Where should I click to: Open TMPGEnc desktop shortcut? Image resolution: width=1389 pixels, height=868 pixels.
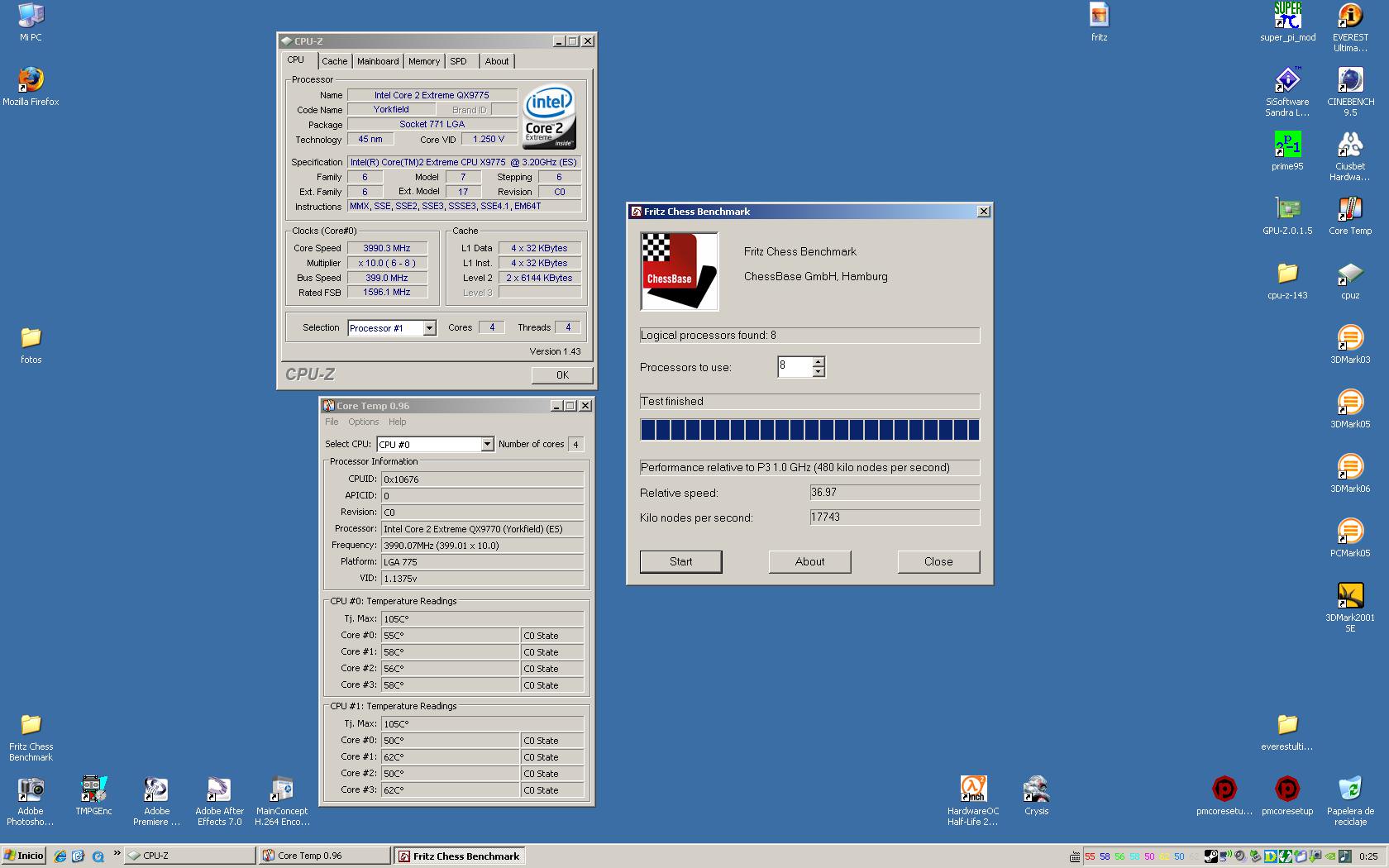pyautogui.click(x=93, y=796)
